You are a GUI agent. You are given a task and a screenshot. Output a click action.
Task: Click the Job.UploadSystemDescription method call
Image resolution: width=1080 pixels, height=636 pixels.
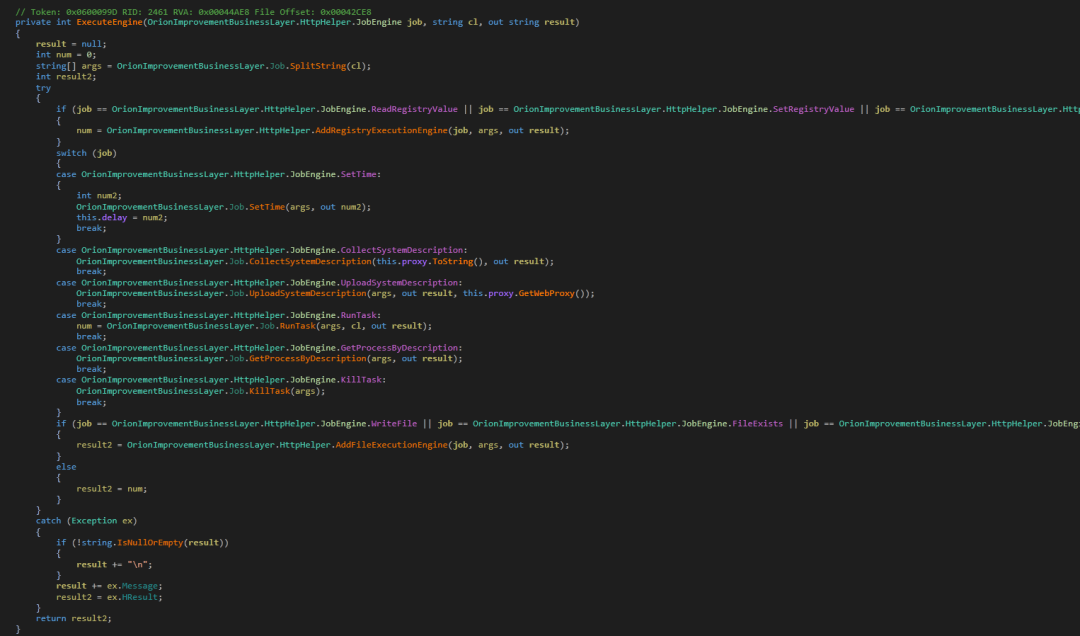point(308,294)
